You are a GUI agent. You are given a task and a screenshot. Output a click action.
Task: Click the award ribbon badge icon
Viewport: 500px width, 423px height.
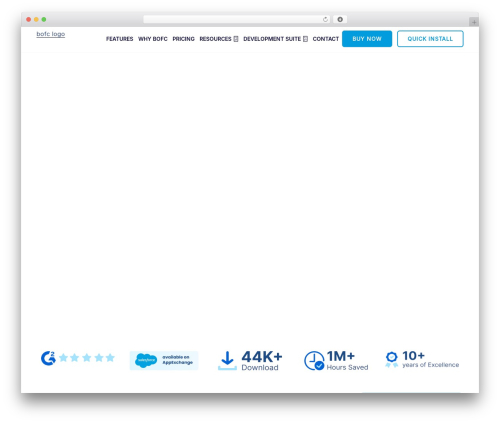coord(392,360)
